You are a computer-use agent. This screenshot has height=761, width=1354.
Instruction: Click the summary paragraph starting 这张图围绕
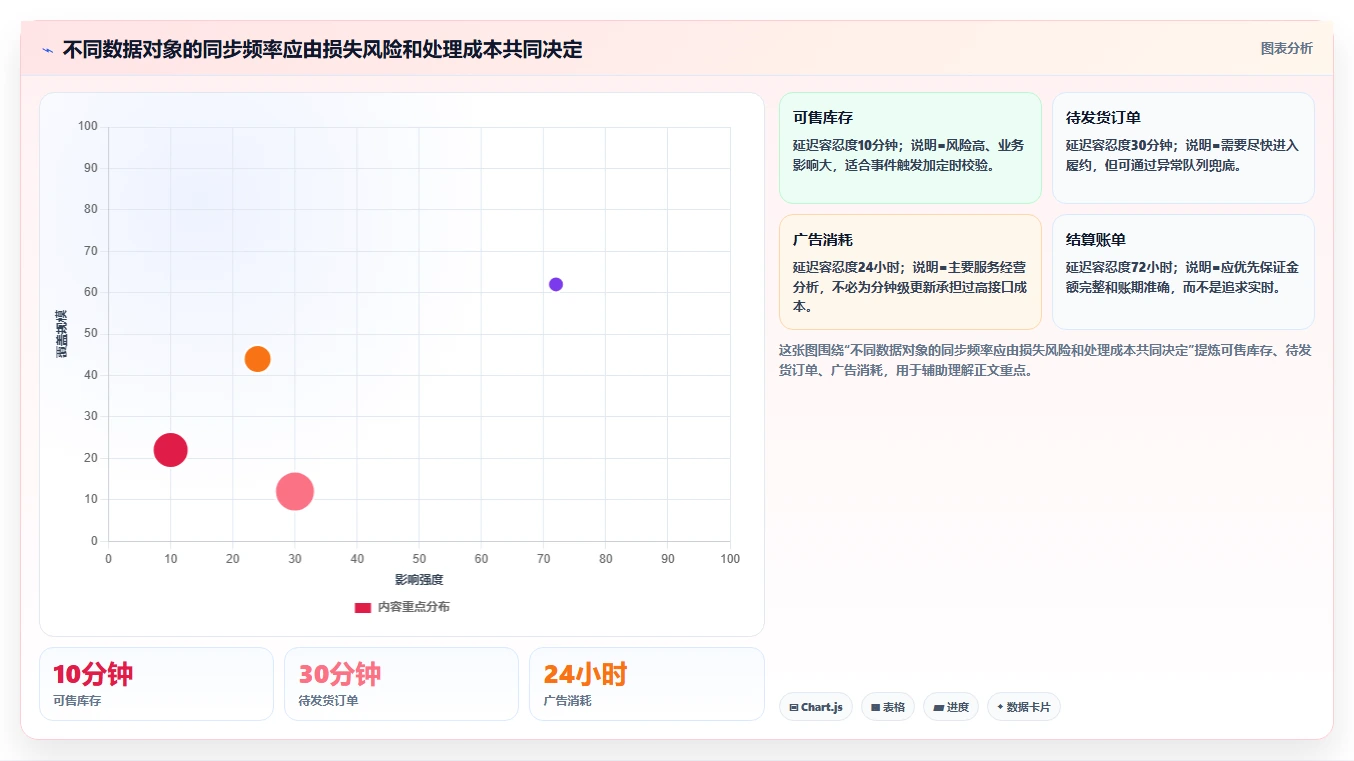tap(1045, 360)
